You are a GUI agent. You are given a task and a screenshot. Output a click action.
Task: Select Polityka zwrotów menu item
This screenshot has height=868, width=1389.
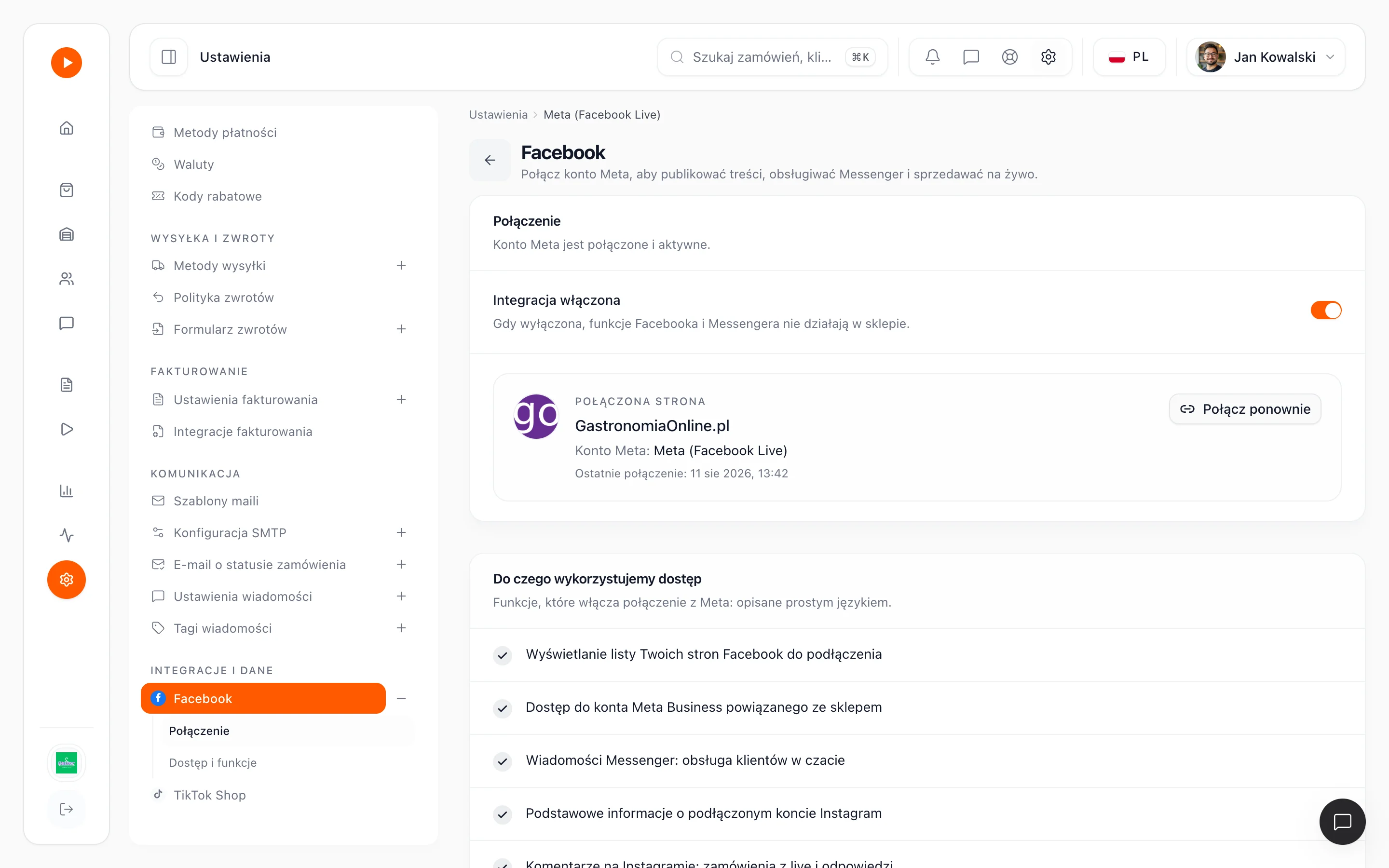coord(278,298)
